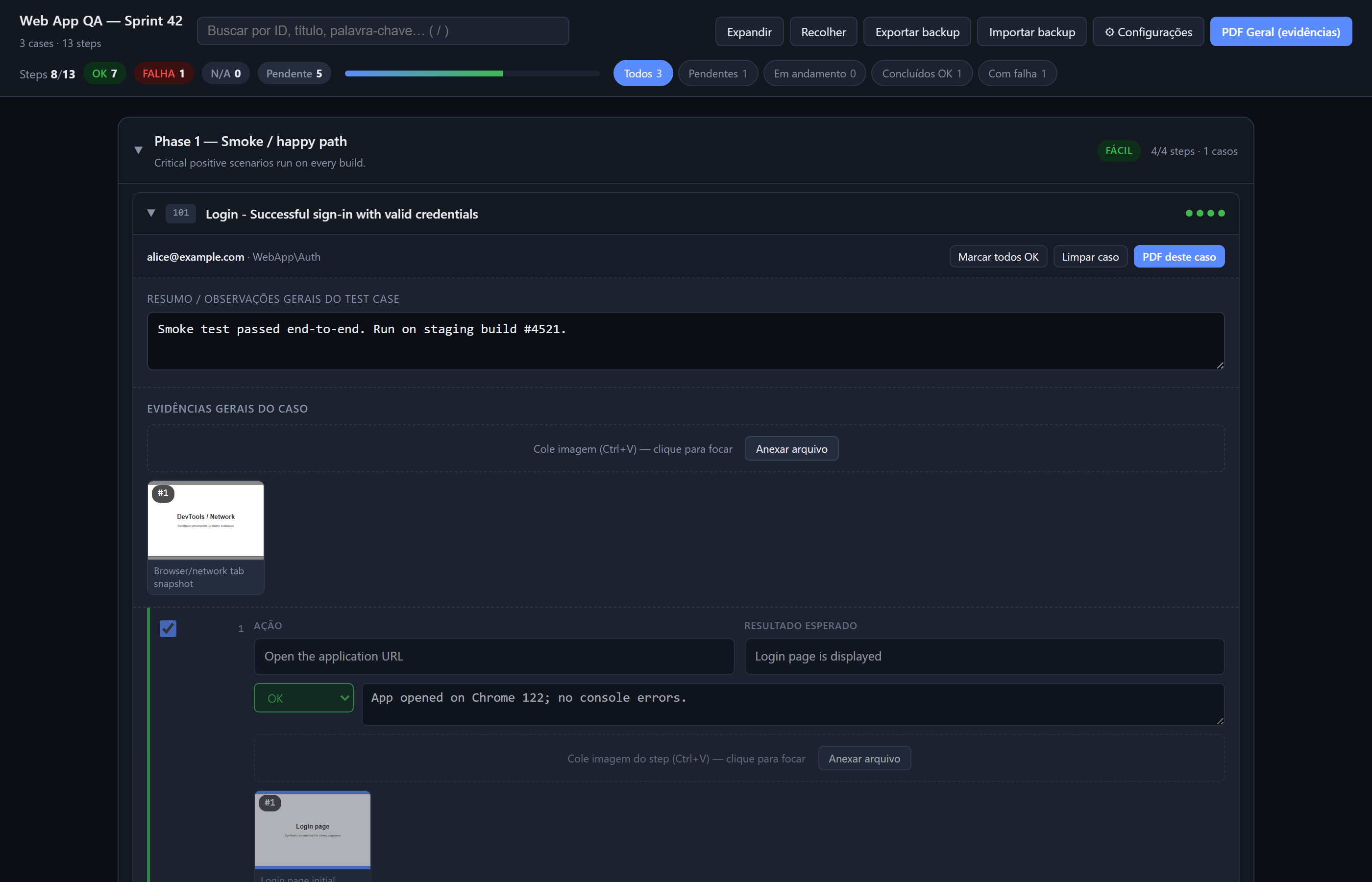This screenshot has height=882, width=1372.
Task: Click the 4/4 steps · 1 casos label
Action: [x=1194, y=151]
